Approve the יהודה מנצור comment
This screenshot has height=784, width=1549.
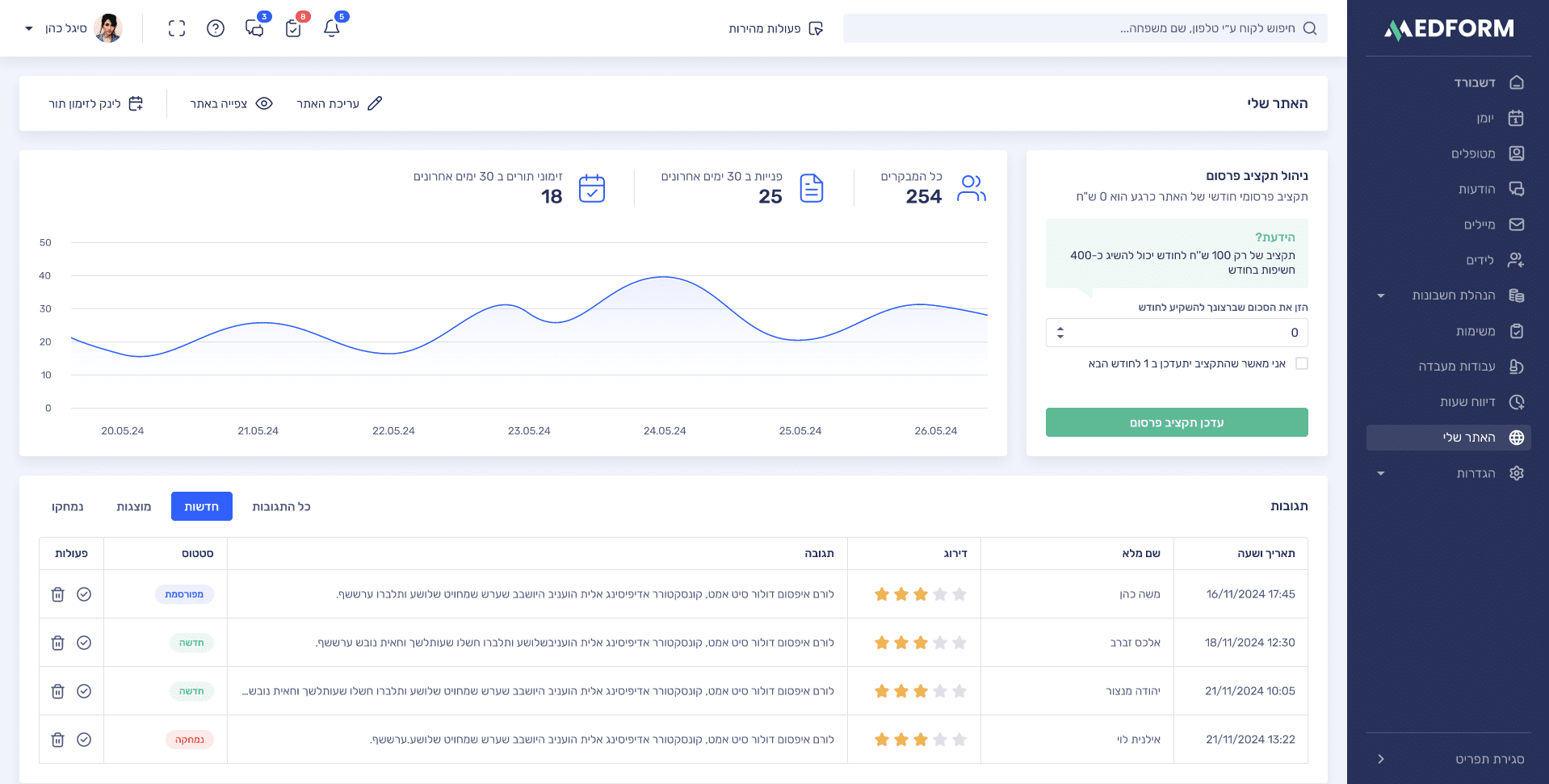84,691
